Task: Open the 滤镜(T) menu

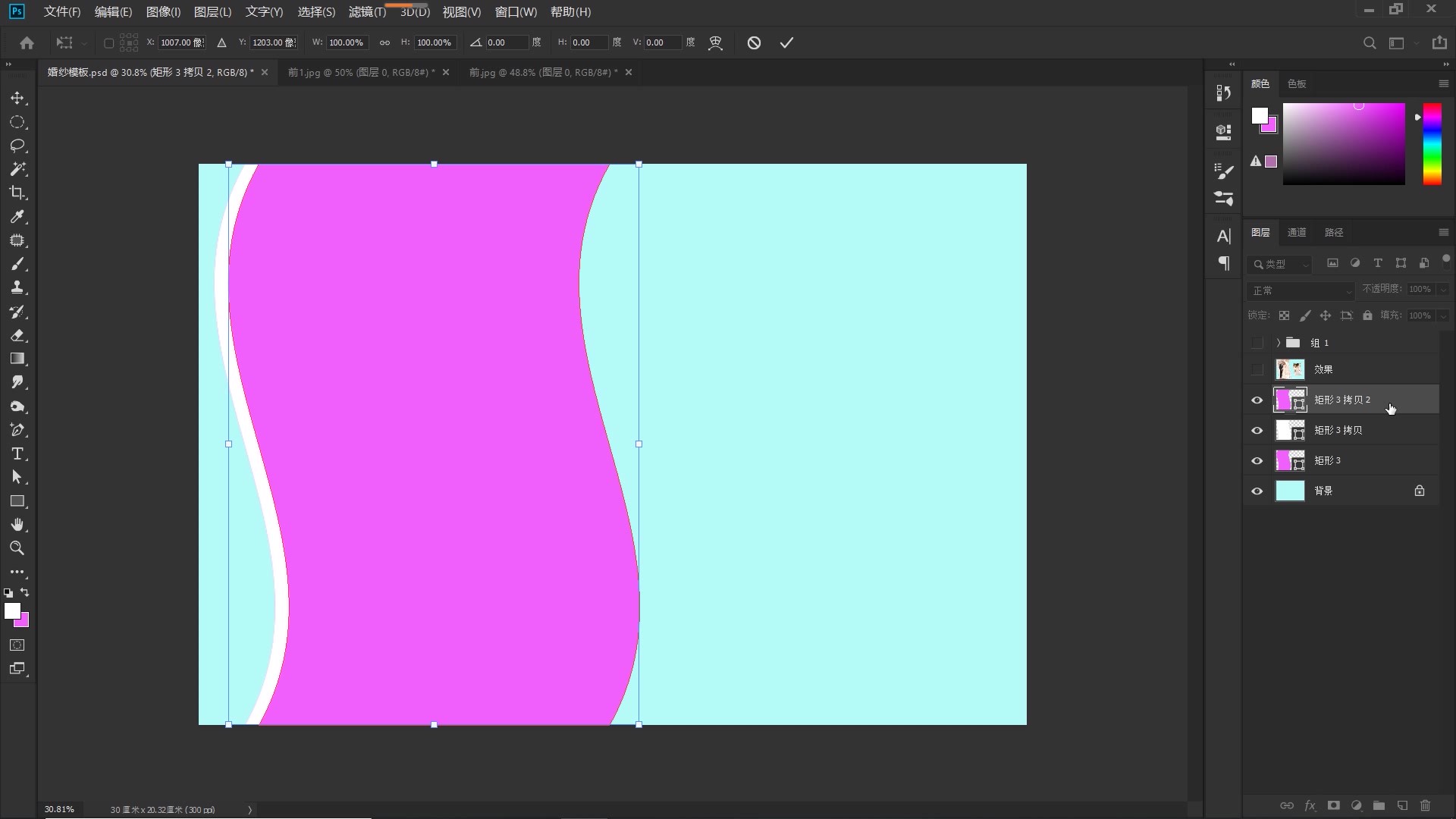Action: [367, 12]
